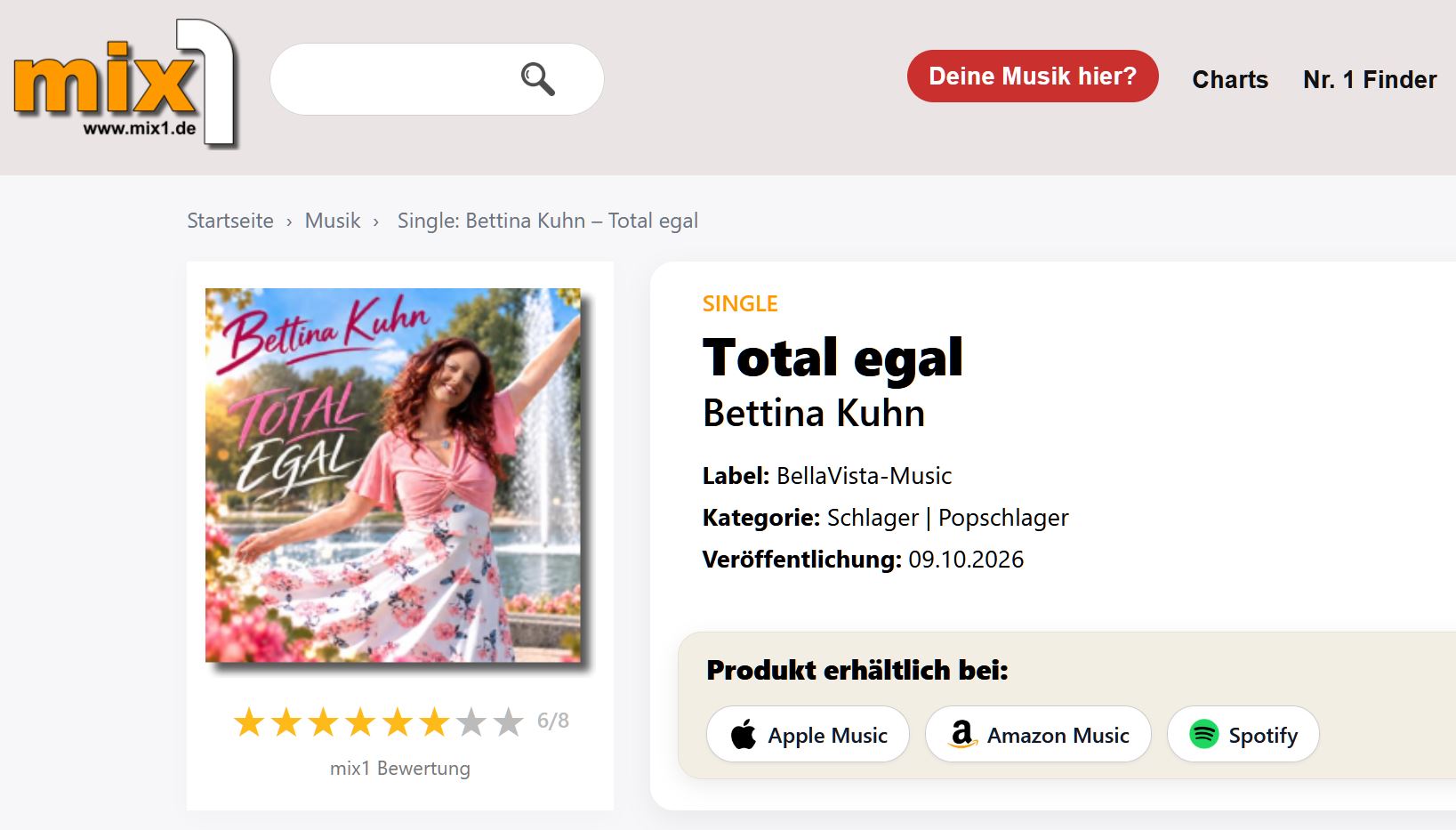Click the Amazon logo icon
This screenshot has height=830, width=1456.
coord(961,735)
